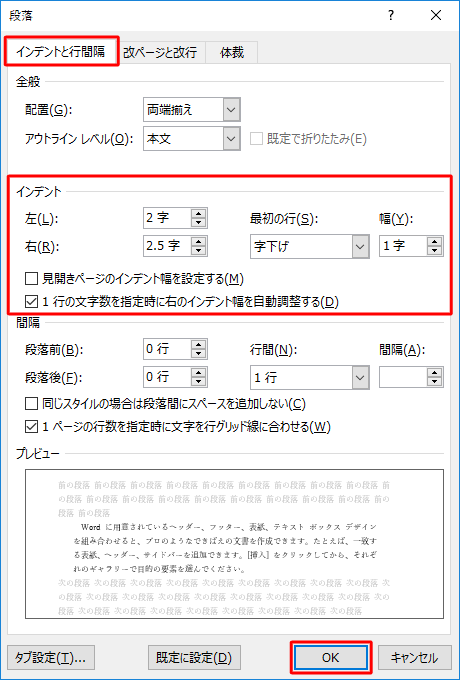The image size is (460, 680).
Task: Click the help question mark icon
Action: pos(391,16)
